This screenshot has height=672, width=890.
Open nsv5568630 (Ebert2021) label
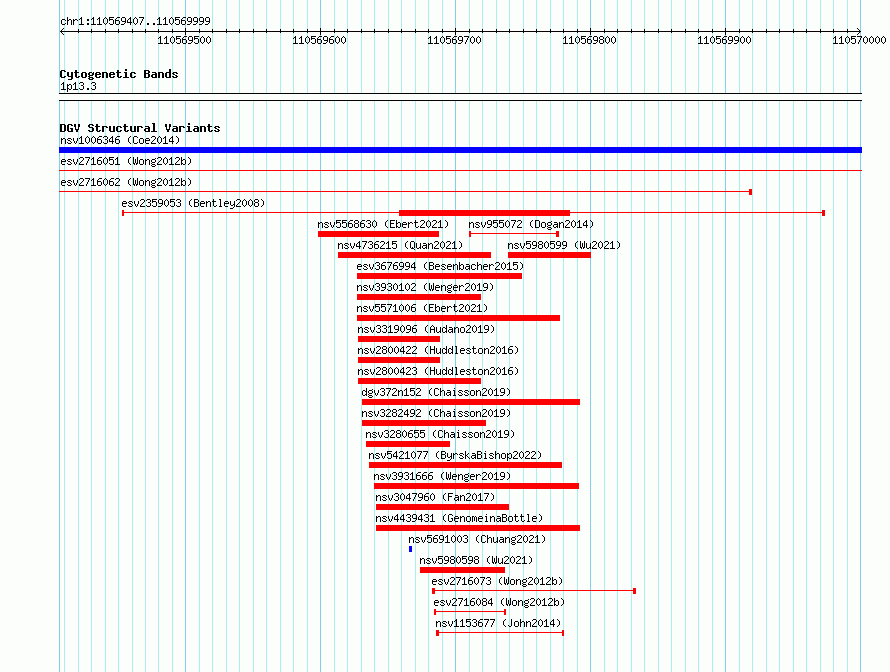[383, 224]
